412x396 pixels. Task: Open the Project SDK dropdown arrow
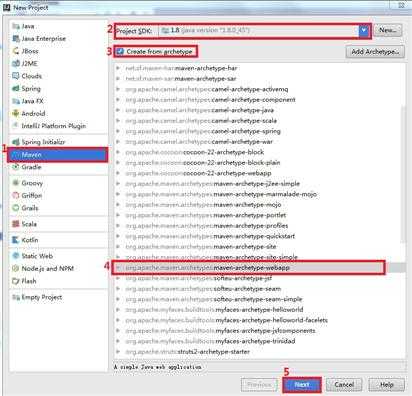pyautogui.click(x=364, y=31)
